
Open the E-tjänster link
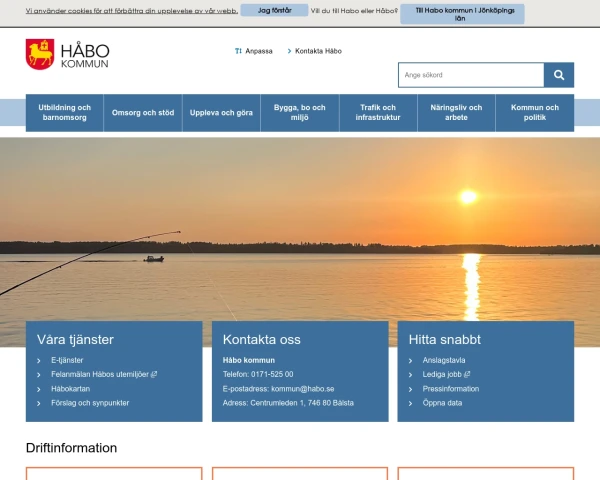point(67,360)
